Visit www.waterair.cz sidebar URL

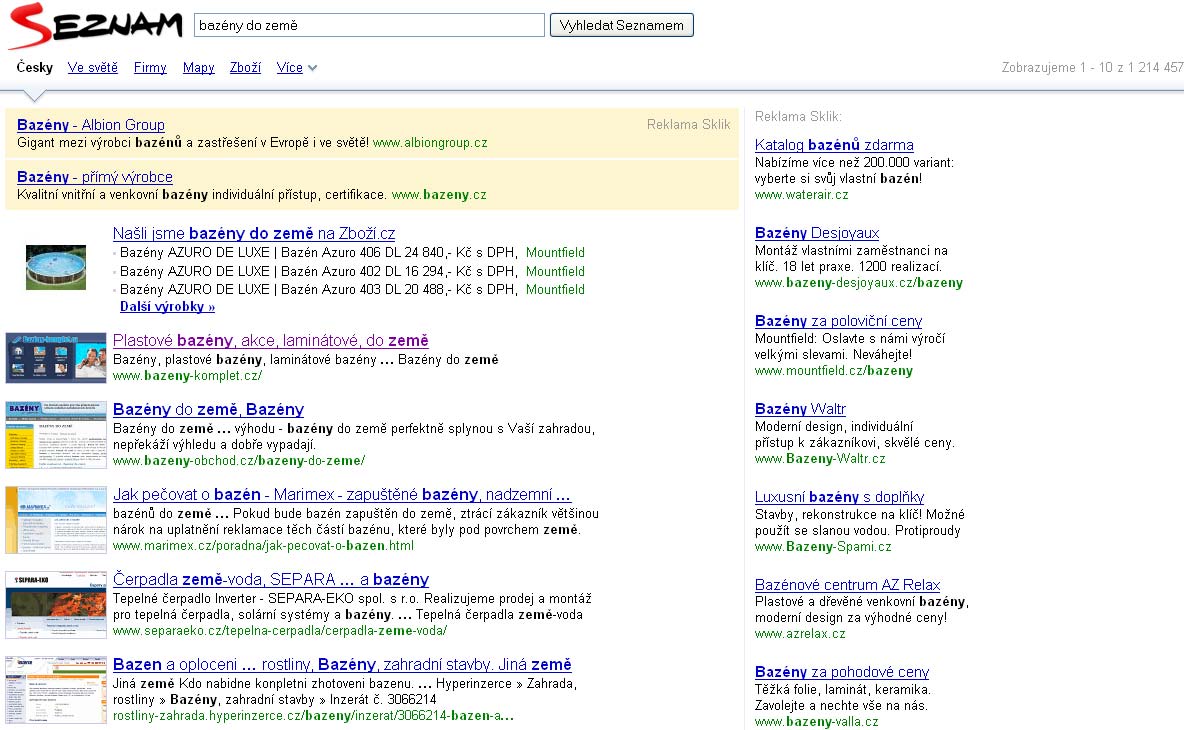tap(802, 195)
